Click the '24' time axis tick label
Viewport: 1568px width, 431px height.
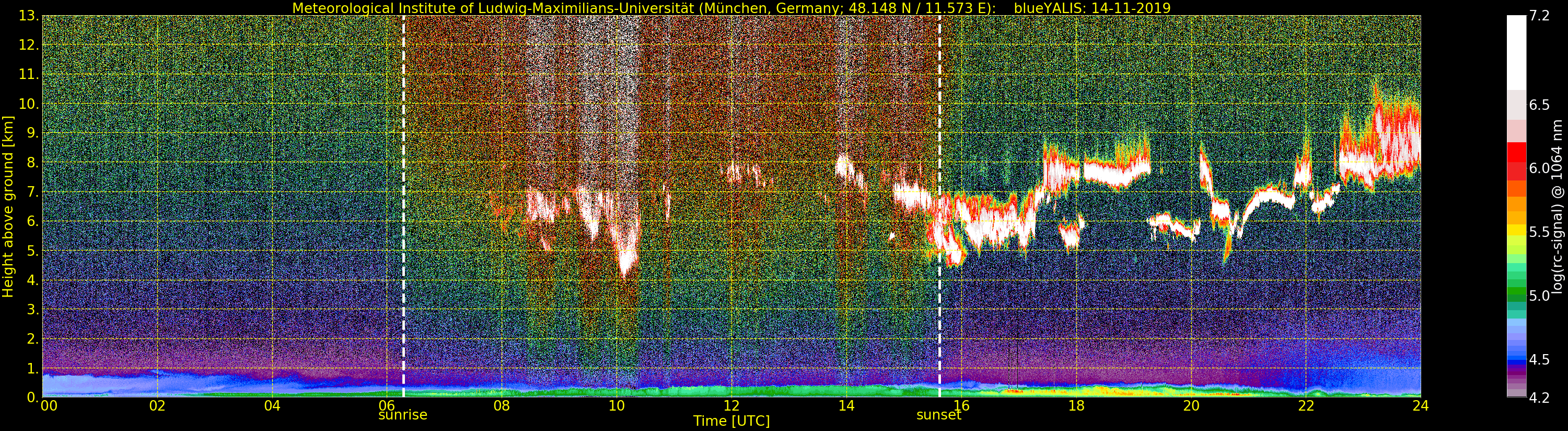(x=1421, y=406)
